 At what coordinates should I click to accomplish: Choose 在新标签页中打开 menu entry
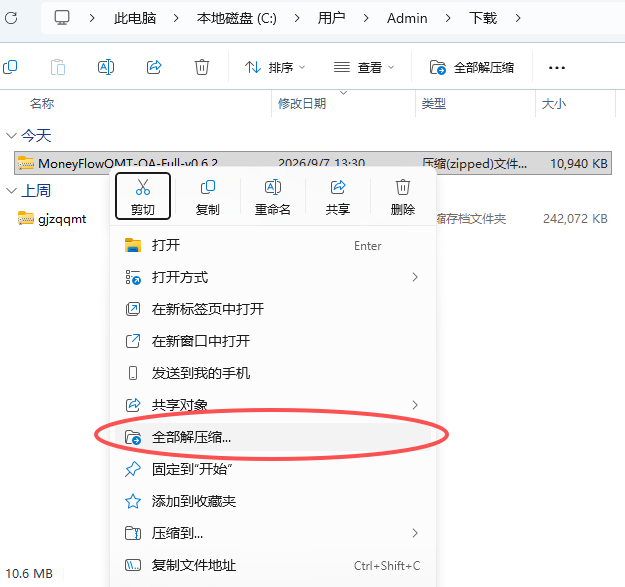click(x=273, y=309)
